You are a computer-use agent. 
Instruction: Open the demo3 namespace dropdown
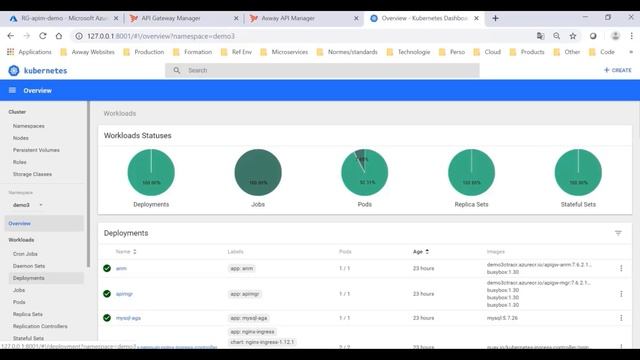click(27, 205)
